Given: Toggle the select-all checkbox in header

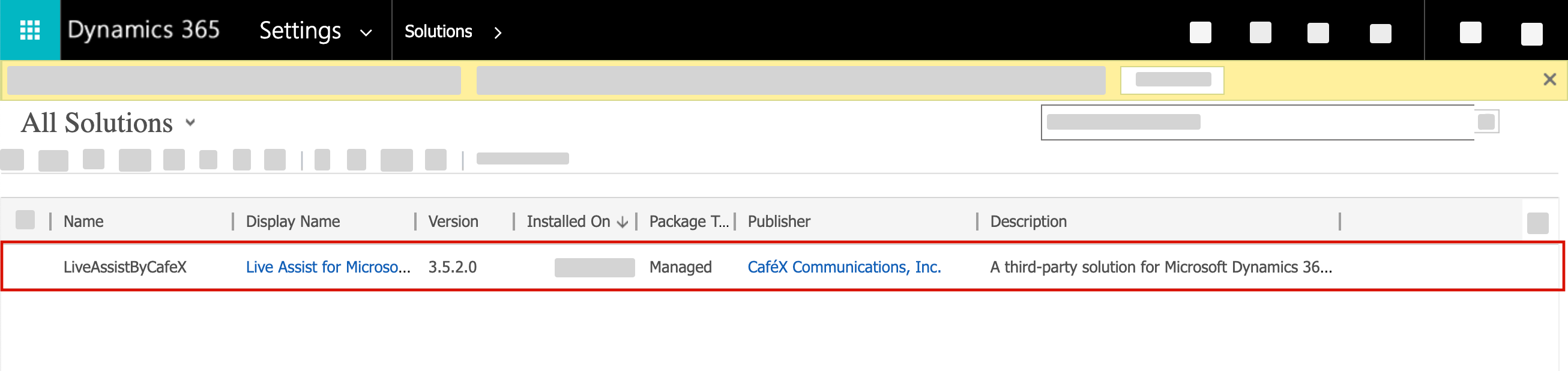Looking at the screenshot, I should coord(25,220).
